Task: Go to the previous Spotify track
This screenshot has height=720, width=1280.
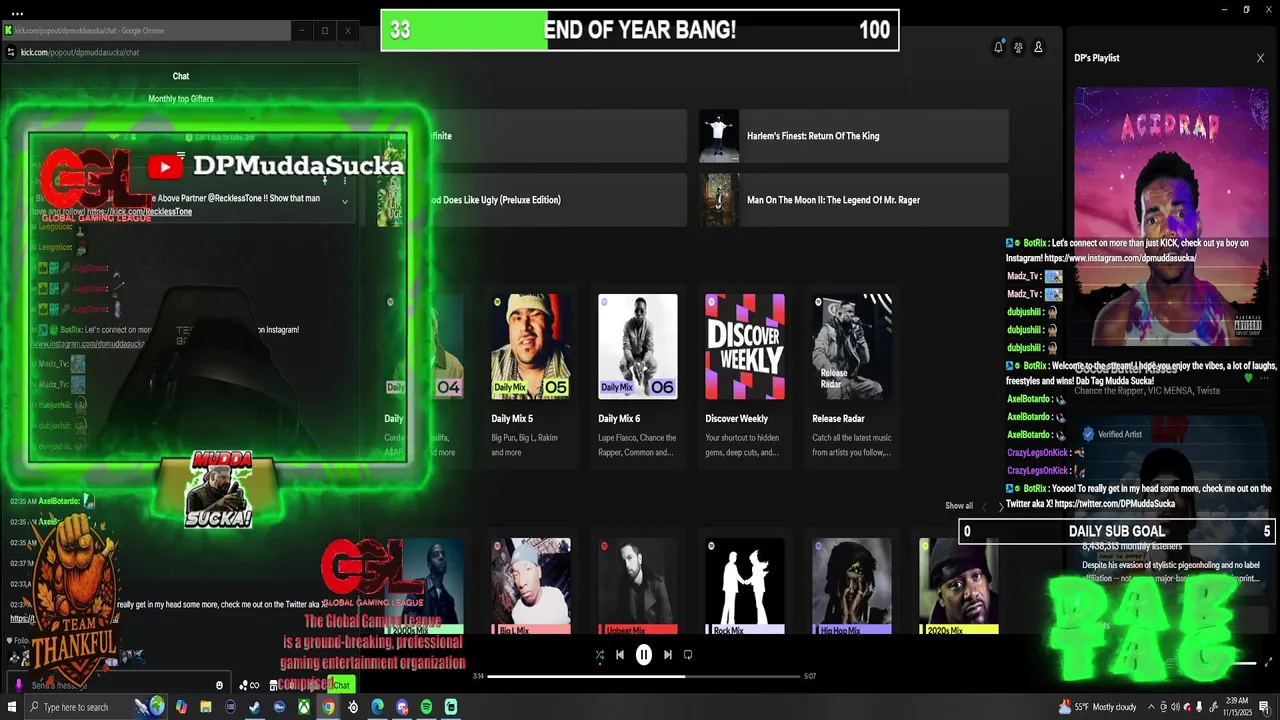Action: tap(620, 655)
